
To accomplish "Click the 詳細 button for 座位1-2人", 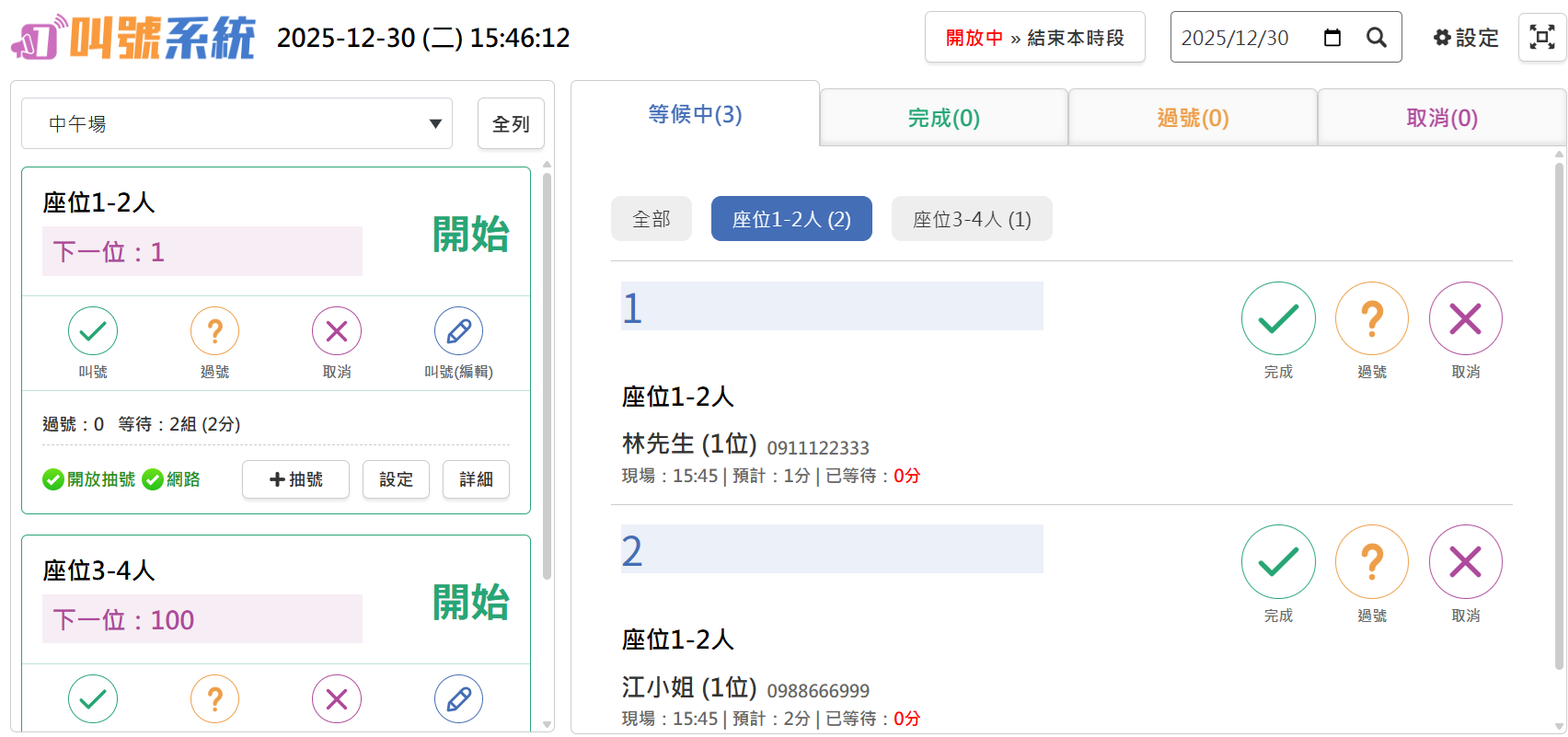I will pos(476,479).
